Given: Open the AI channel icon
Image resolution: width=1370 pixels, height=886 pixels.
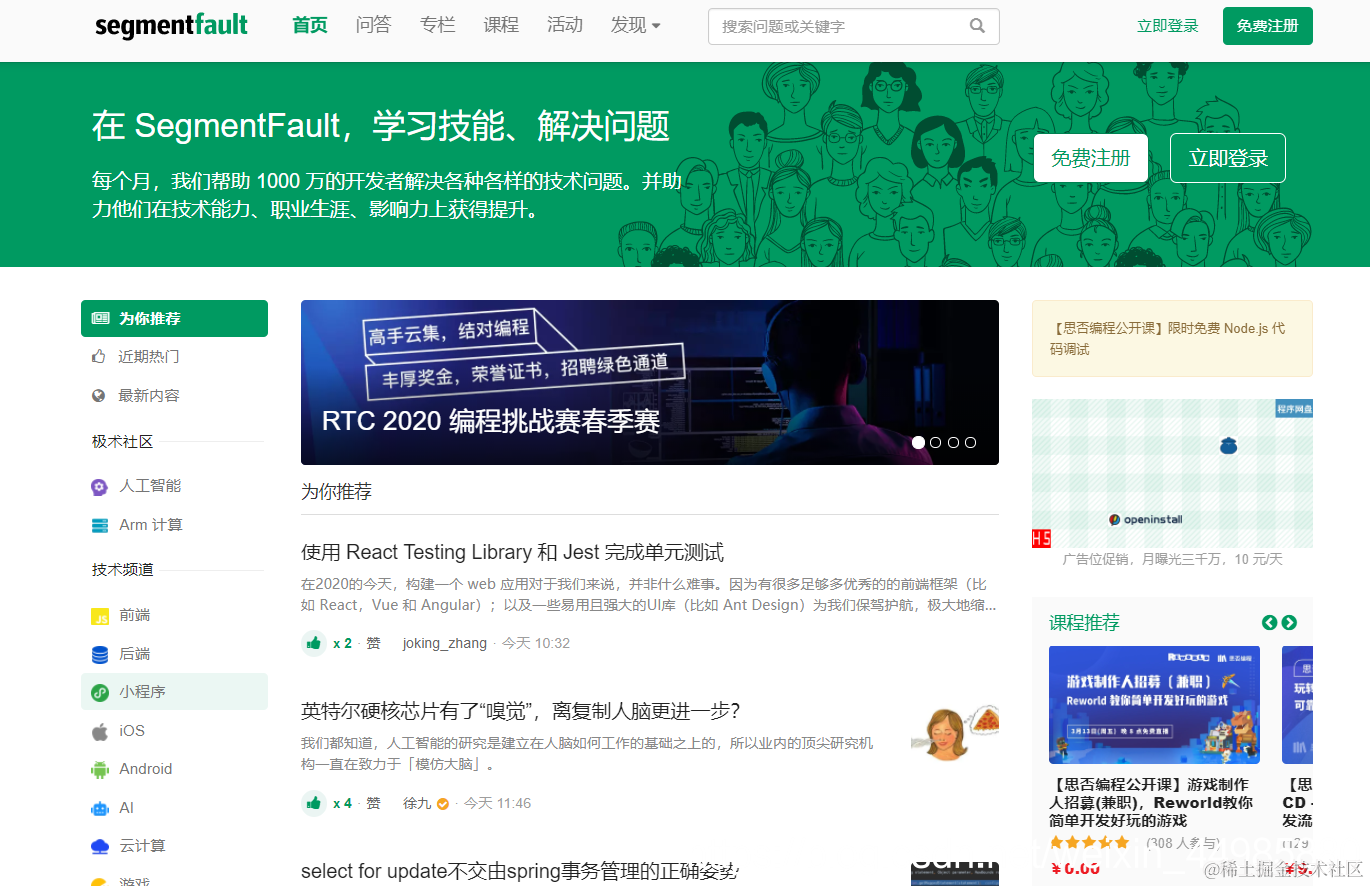Looking at the screenshot, I should tap(98, 807).
